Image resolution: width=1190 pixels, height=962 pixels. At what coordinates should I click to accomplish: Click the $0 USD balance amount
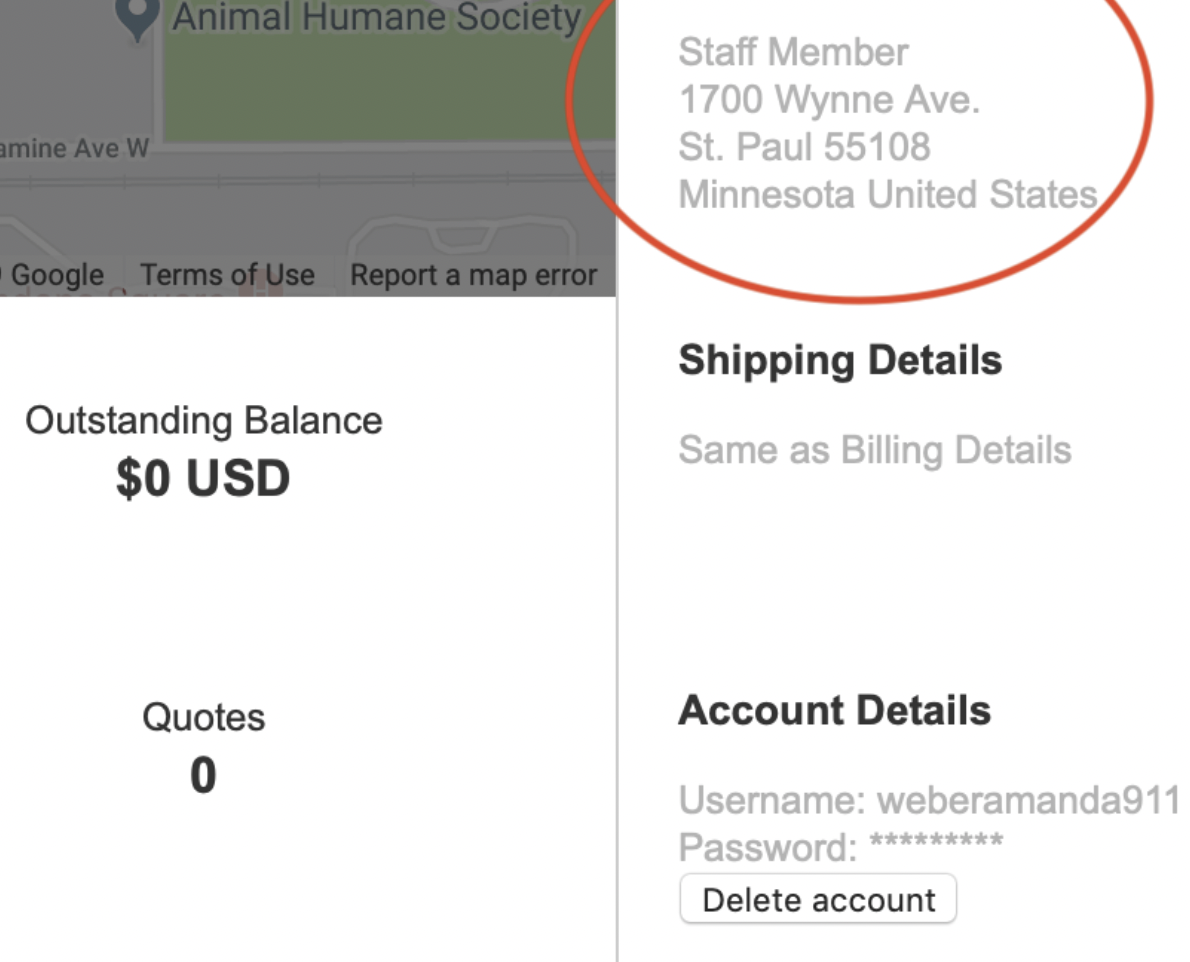[203, 479]
